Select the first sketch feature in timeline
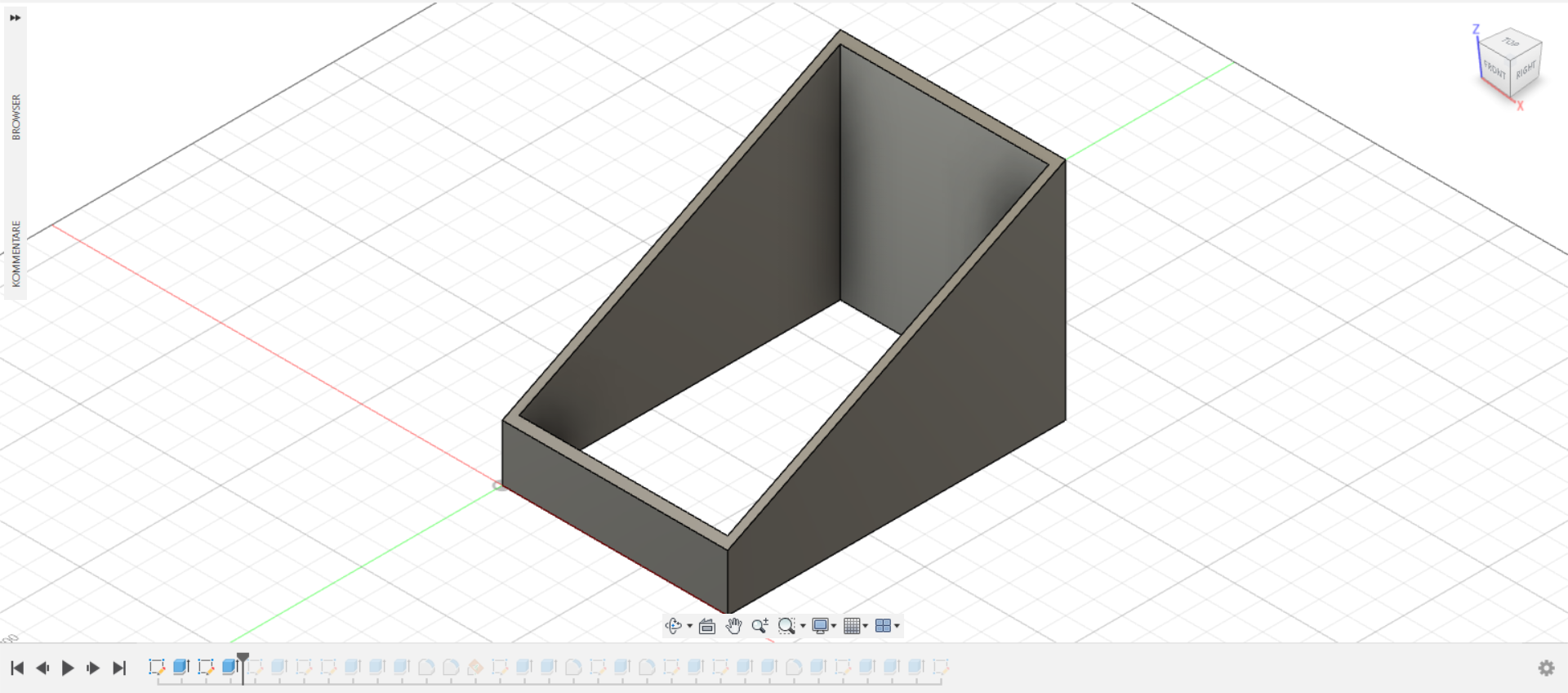Screen dimensions: 1568x693 tap(157, 667)
